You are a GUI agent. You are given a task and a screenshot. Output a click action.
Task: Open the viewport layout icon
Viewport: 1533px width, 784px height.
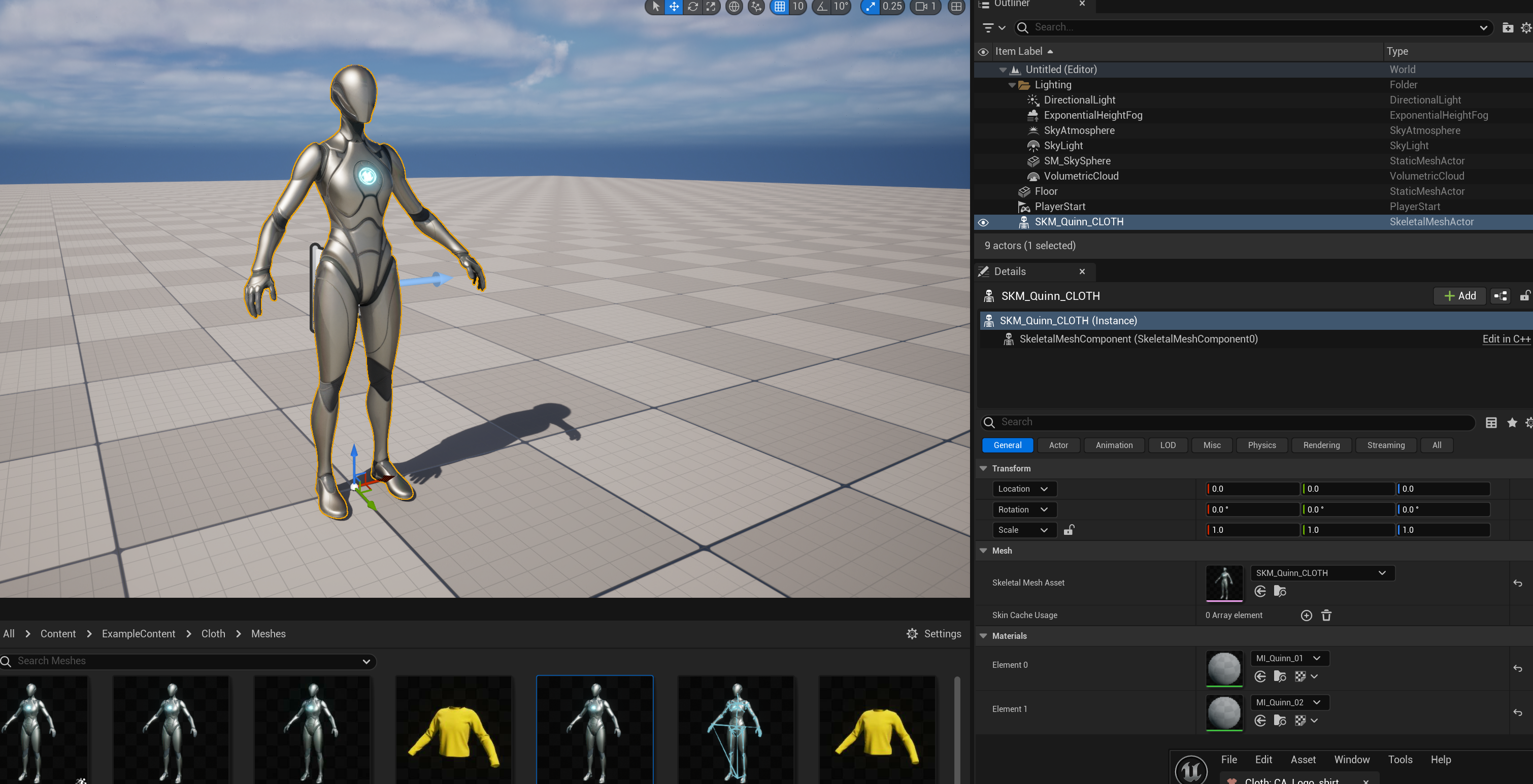(x=956, y=7)
